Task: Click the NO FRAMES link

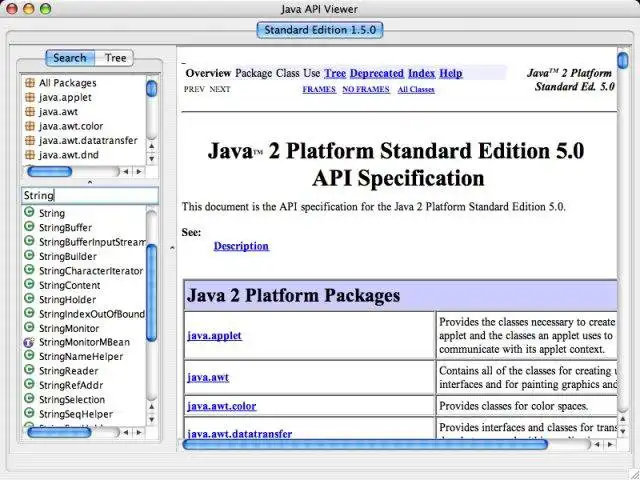Action: tap(366, 89)
